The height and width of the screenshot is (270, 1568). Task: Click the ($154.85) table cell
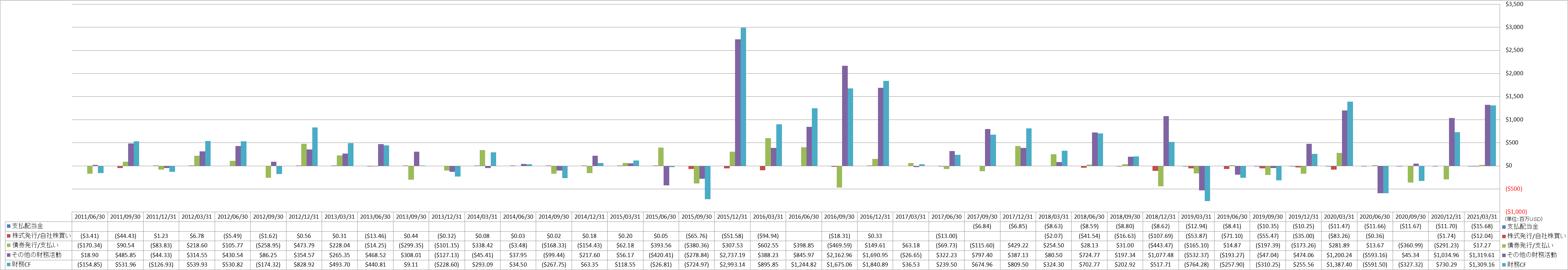tap(90, 265)
